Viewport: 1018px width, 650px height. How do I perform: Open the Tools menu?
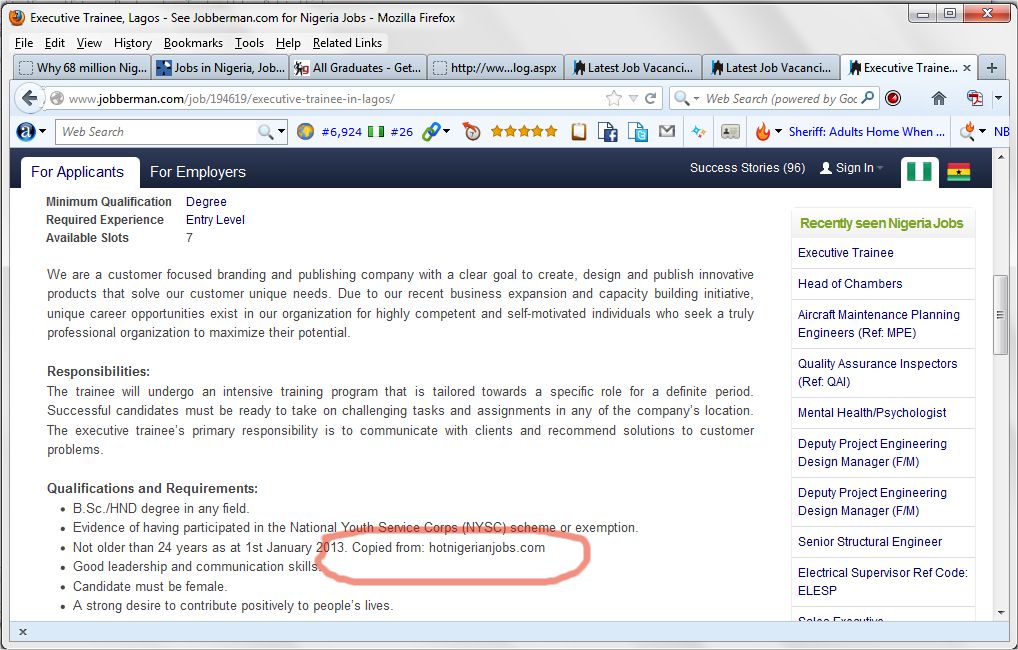coord(249,43)
